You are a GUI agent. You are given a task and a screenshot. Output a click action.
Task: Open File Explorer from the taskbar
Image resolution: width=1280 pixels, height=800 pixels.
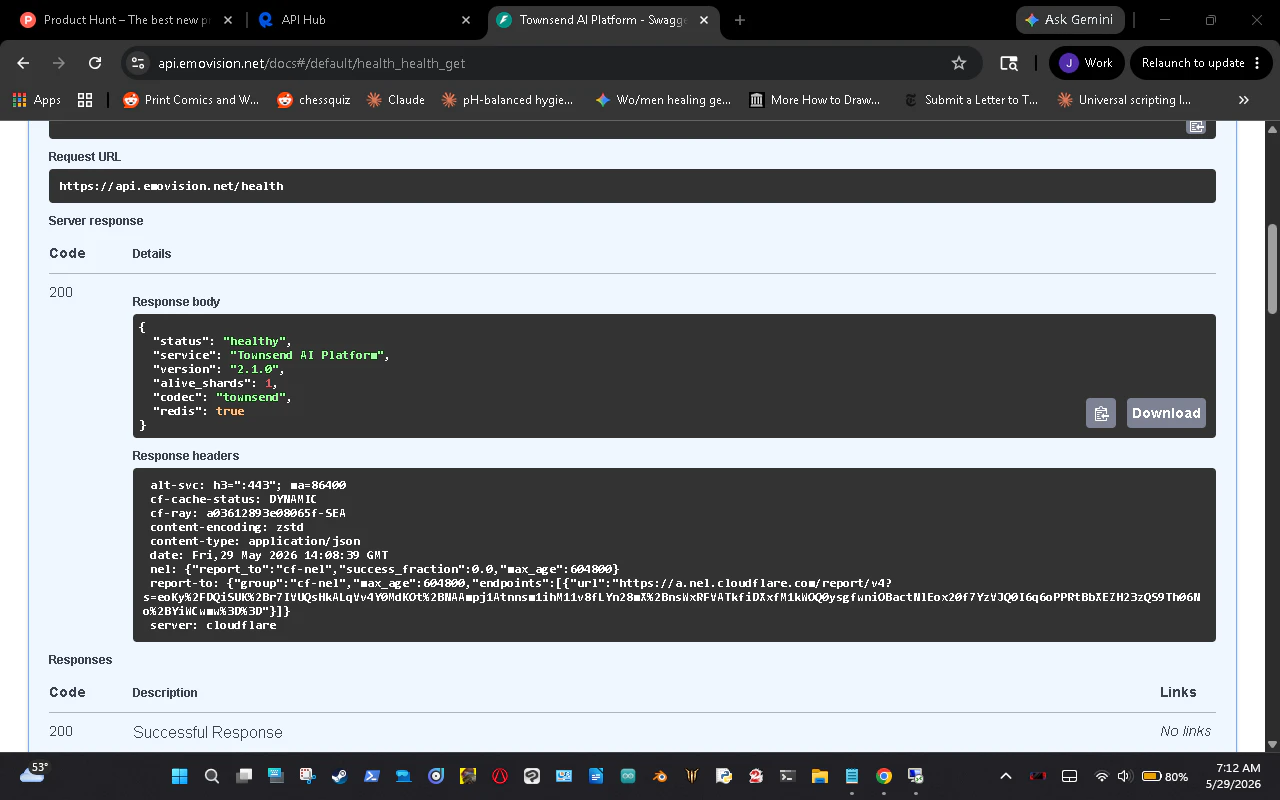pos(820,776)
